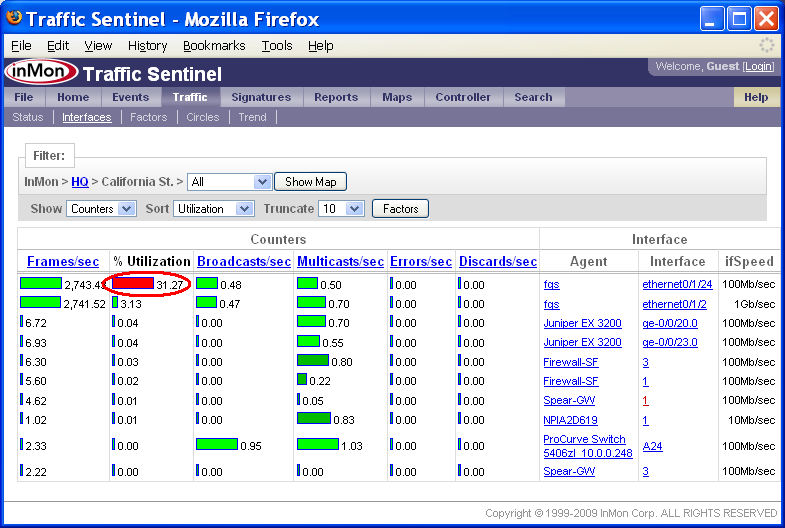Click the green 2,741.52 frames/sec bar

coord(41,302)
